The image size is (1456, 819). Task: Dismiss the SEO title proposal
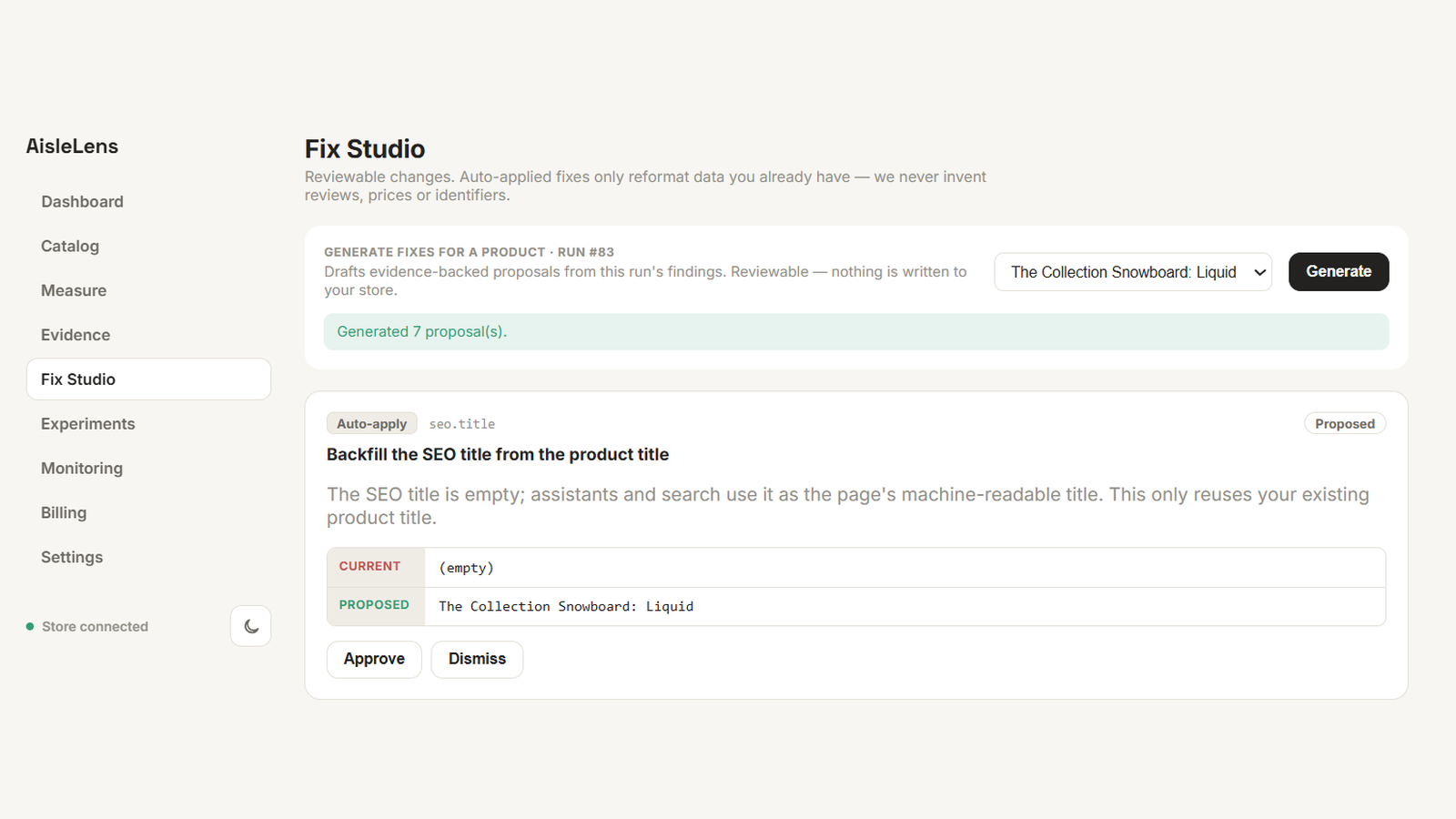coord(477,659)
